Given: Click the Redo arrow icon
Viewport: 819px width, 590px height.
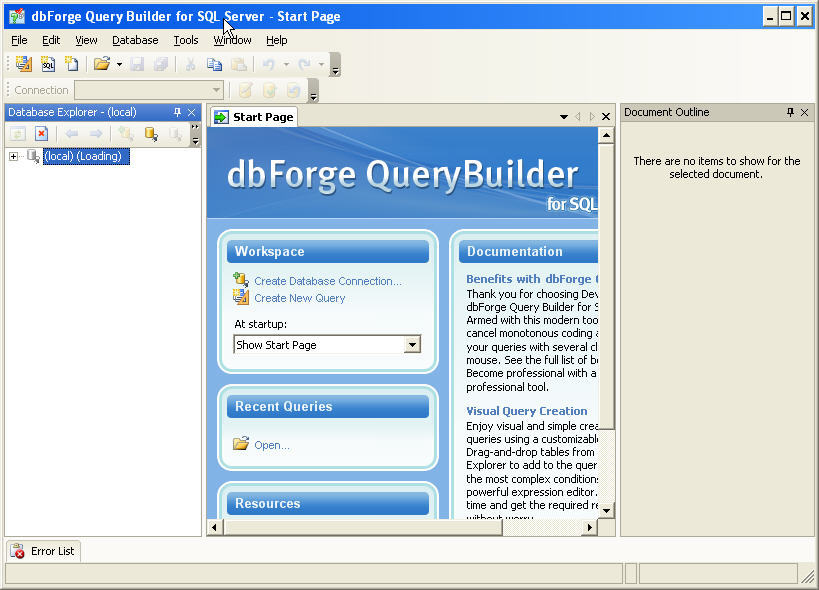Looking at the screenshot, I should [x=305, y=64].
